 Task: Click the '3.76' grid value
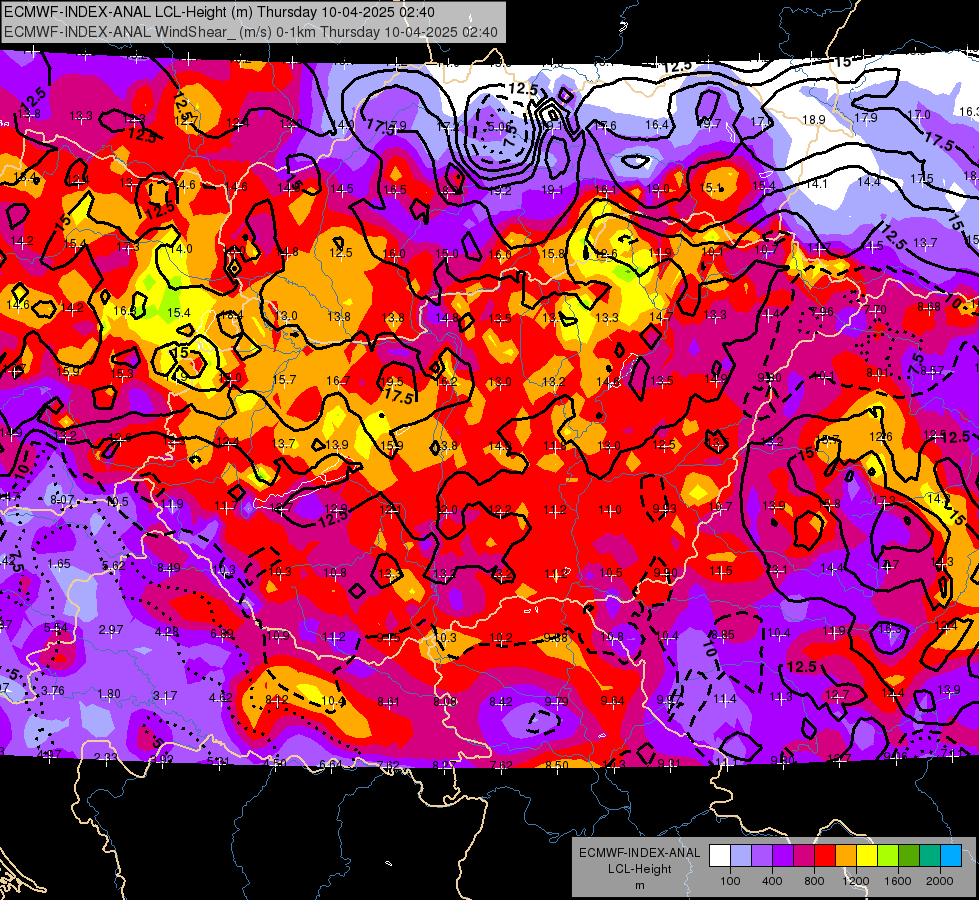53,691
